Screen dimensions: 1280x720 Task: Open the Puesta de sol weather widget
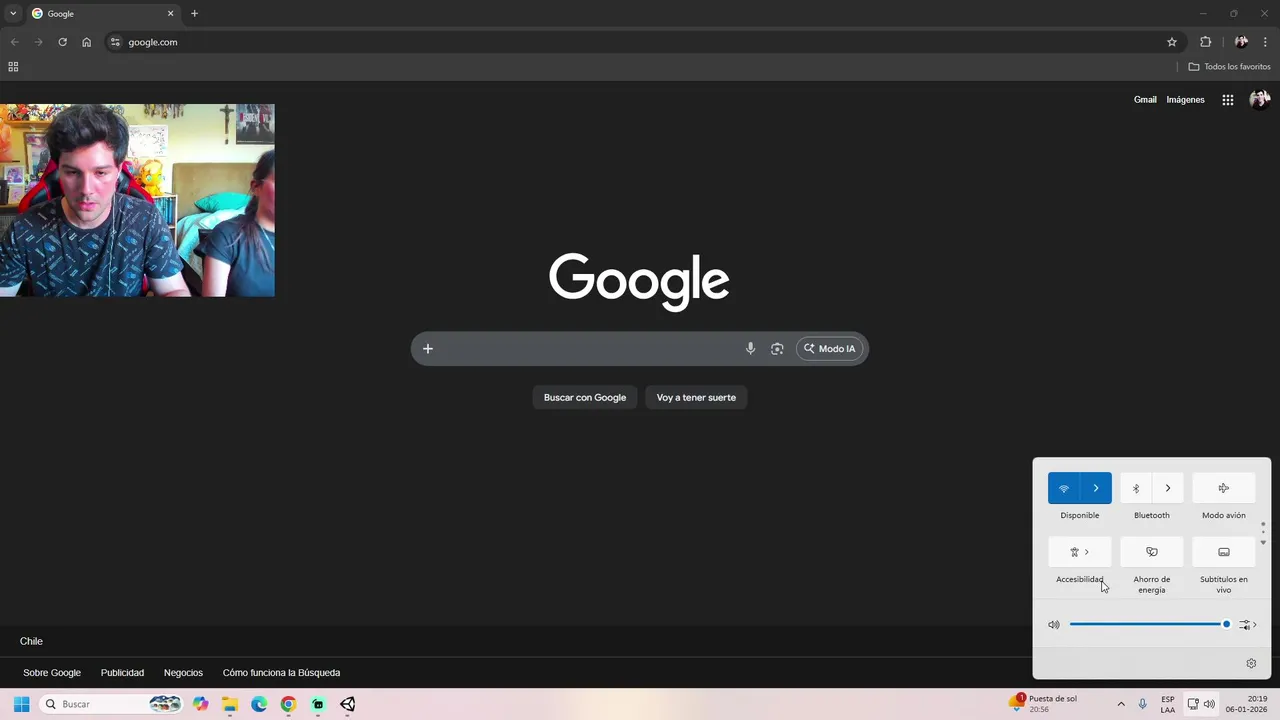tap(1043, 704)
